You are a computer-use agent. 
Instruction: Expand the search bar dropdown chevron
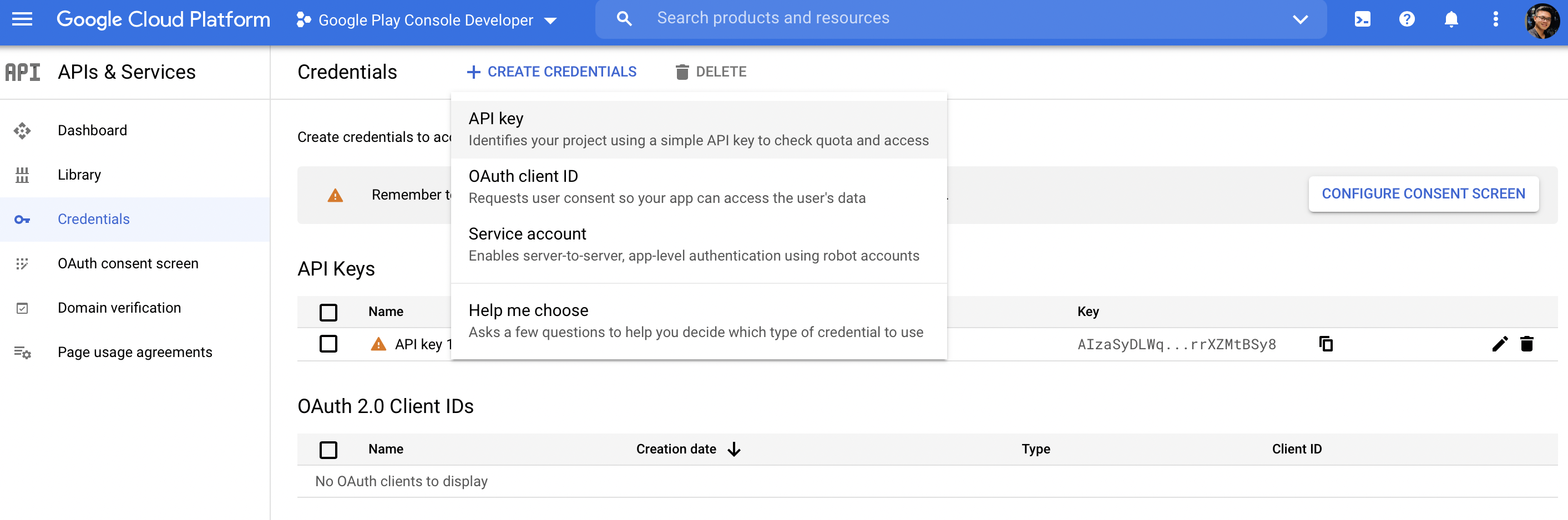pyautogui.click(x=1300, y=19)
